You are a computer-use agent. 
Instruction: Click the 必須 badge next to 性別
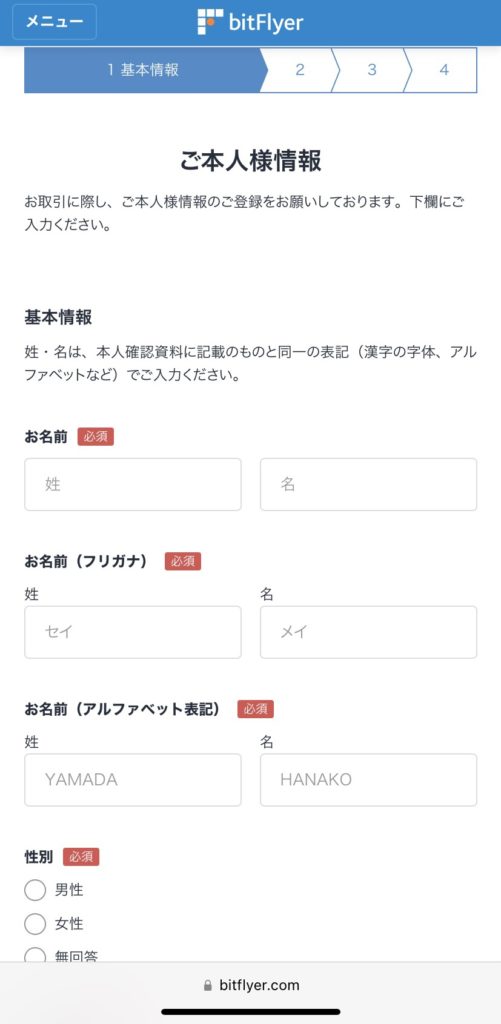[x=81, y=857]
